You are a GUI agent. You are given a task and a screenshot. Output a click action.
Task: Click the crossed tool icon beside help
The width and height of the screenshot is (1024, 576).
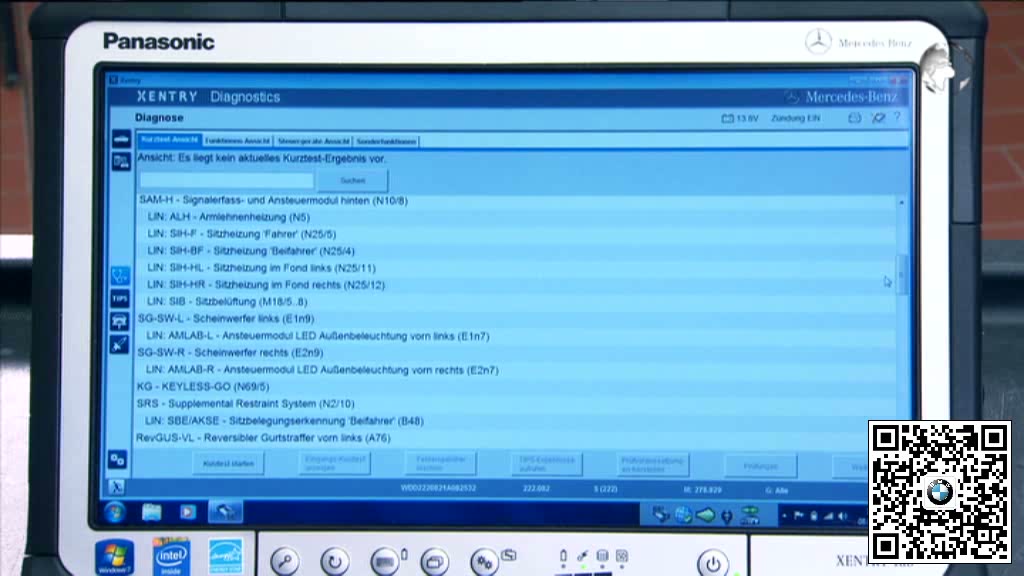878,118
